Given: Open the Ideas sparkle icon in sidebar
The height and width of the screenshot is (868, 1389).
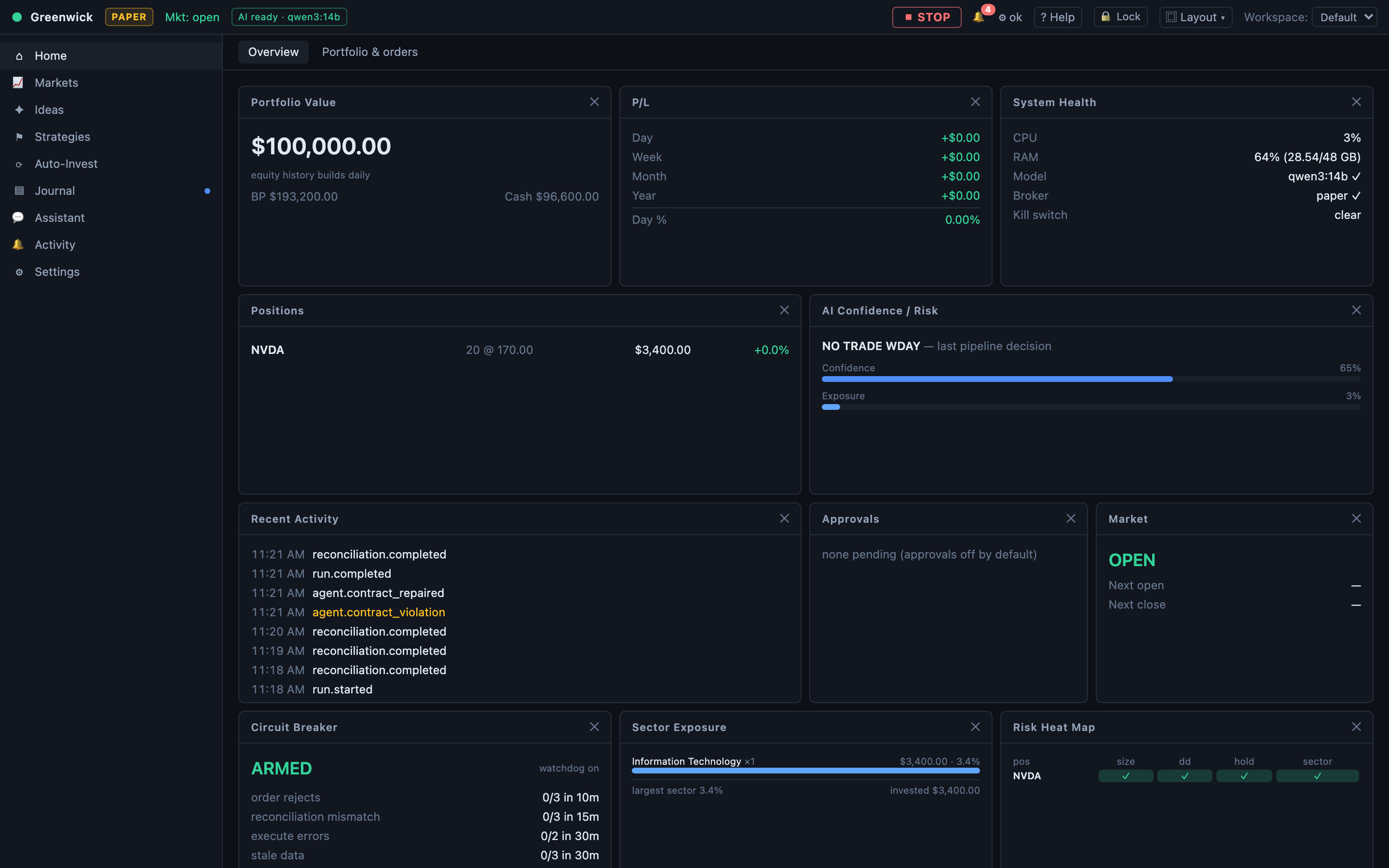Looking at the screenshot, I should click(19, 109).
